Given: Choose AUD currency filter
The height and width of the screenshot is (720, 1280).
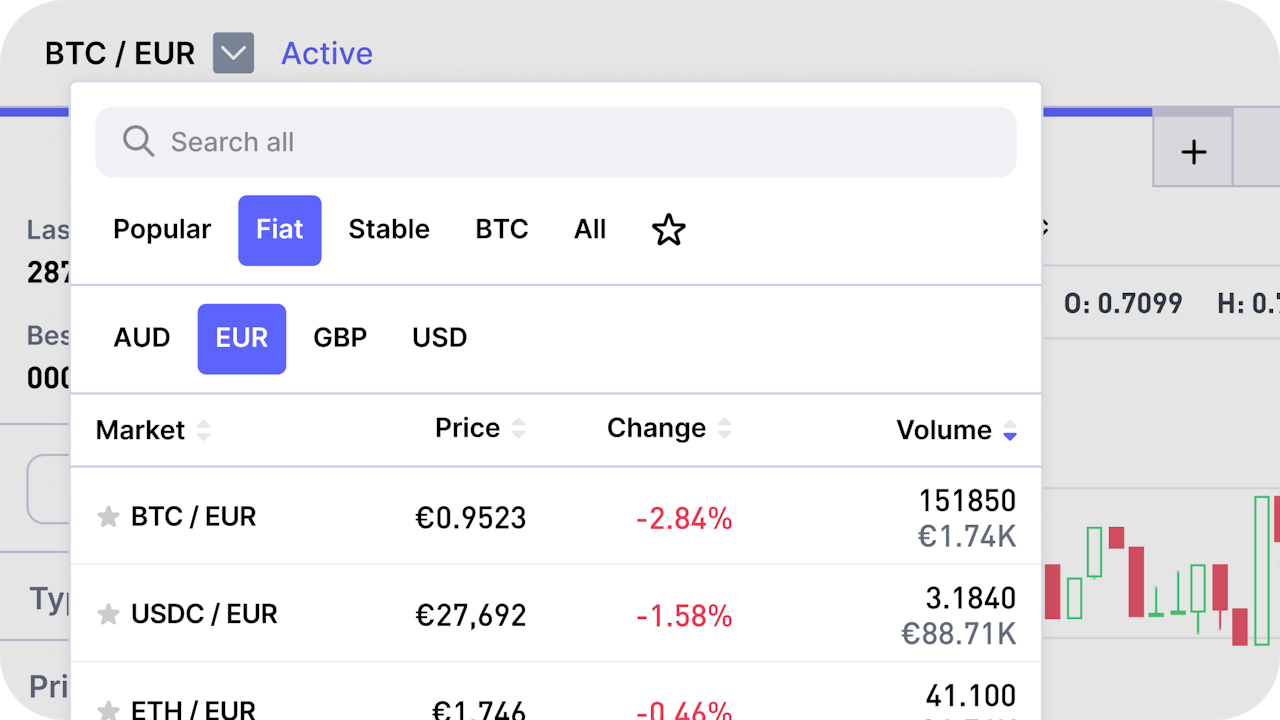Looking at the screenshot, I should (x=142, y=338).
